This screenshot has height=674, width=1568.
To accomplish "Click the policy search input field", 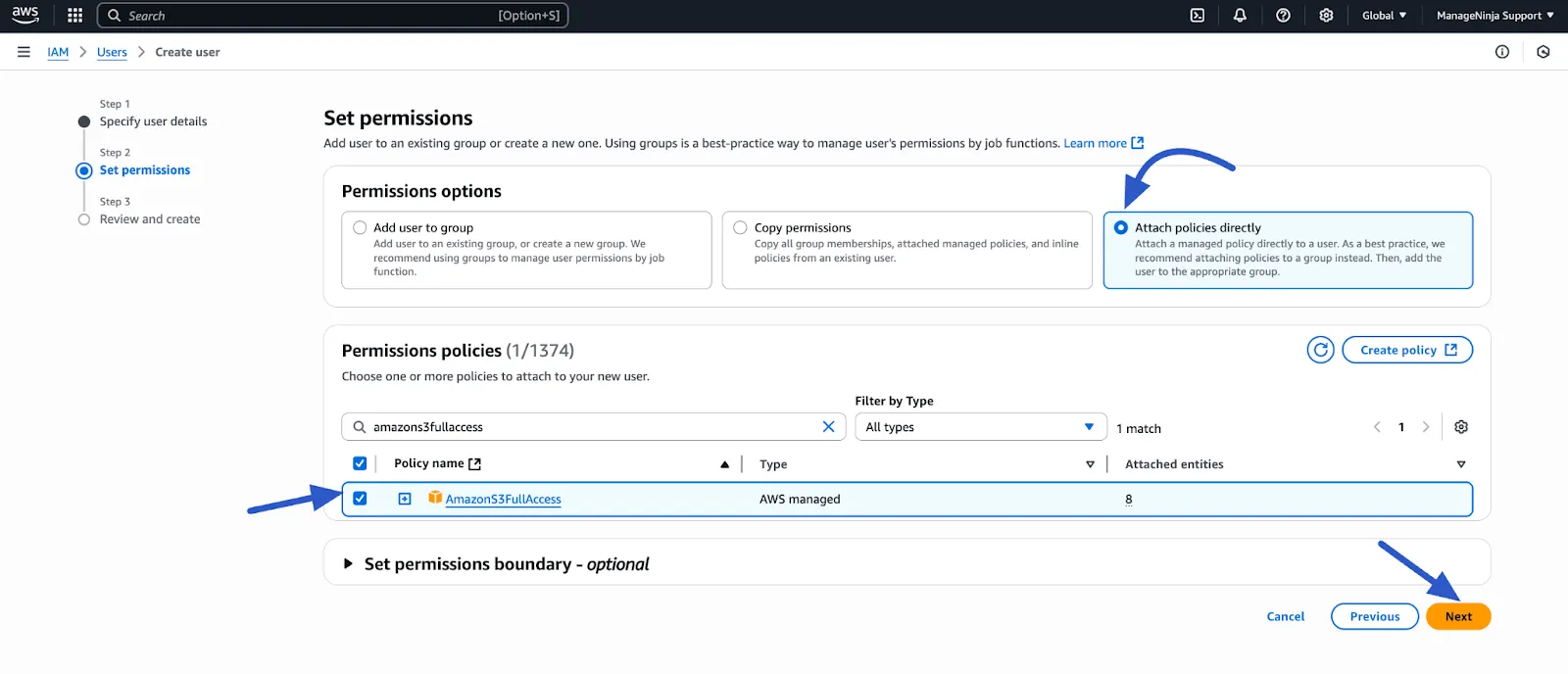I will 588,427.
